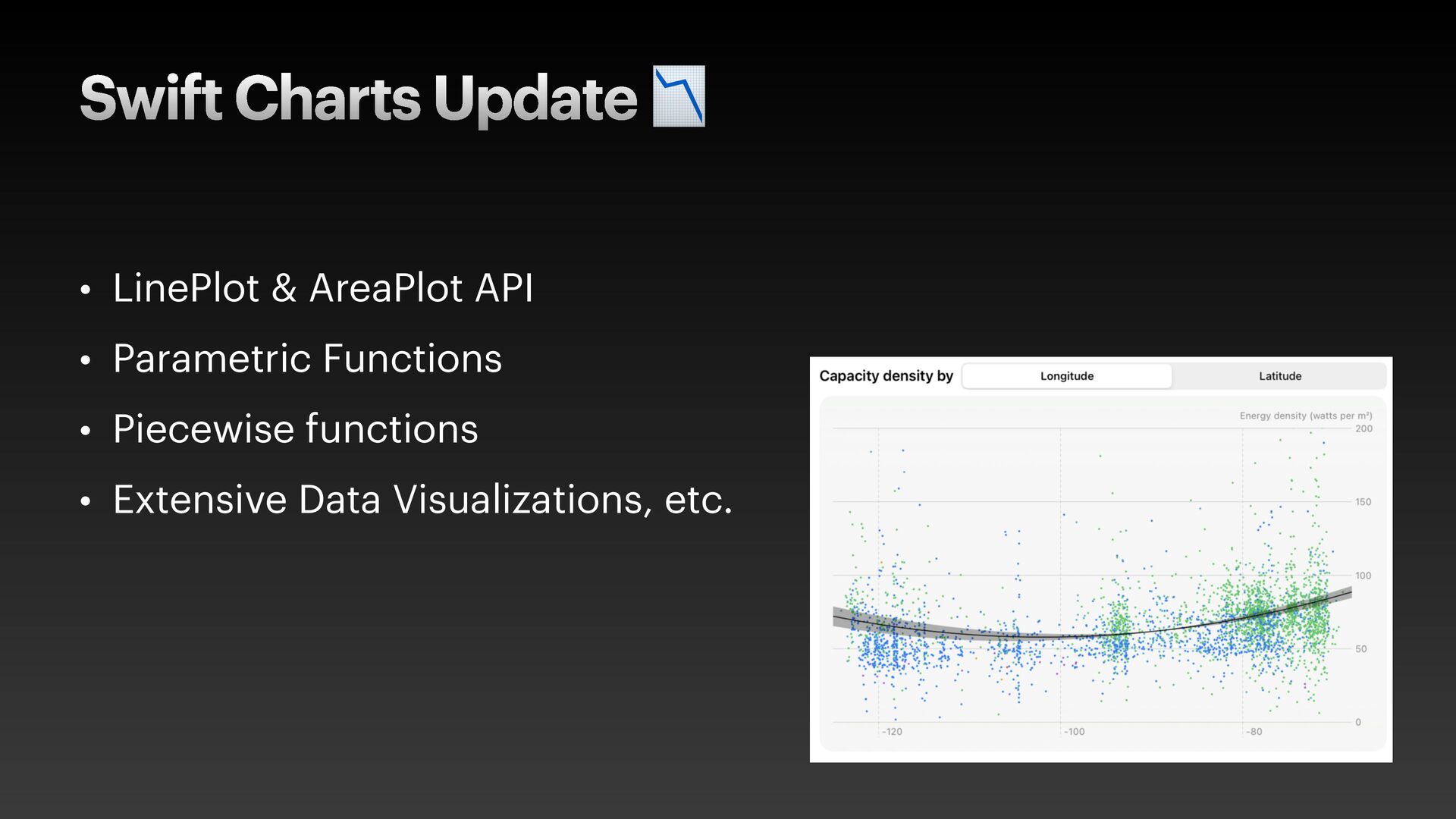Click the 0 y-axis label

(1358, 723)
